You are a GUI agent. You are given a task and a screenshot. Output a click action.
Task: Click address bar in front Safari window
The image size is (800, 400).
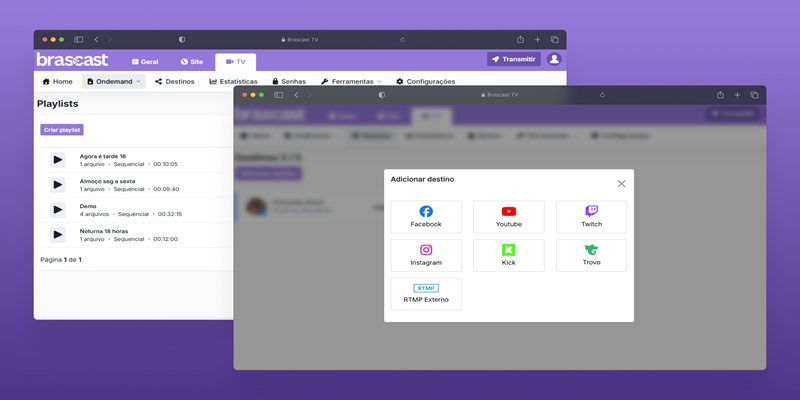(x=499, y=95)
